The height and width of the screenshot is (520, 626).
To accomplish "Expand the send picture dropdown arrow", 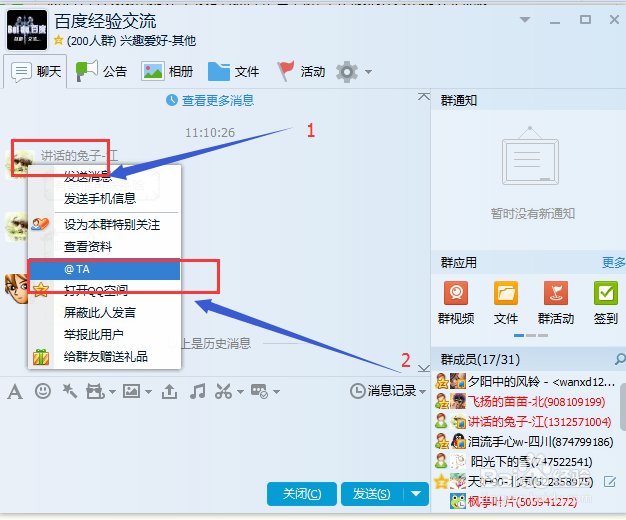I will pos(149,392).
